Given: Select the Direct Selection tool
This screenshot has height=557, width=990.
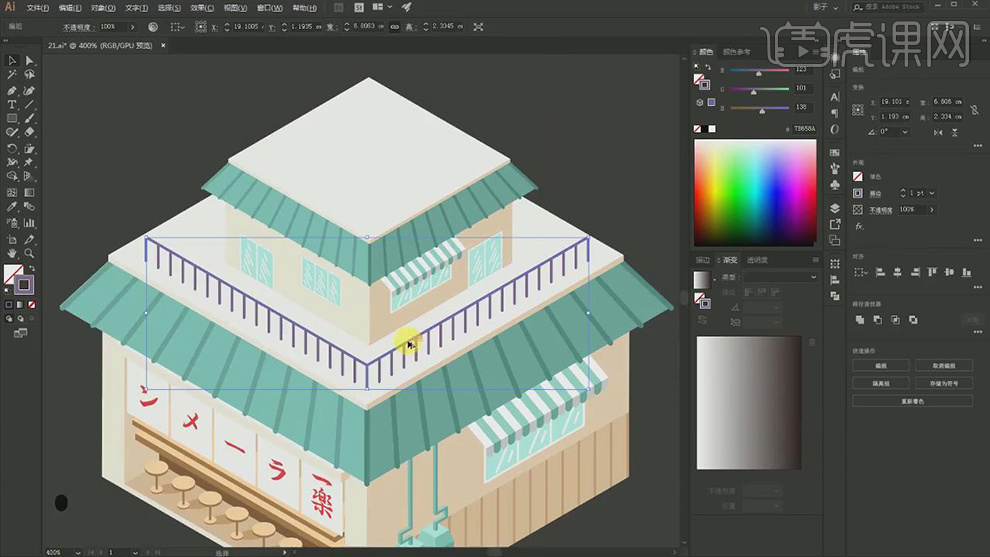Looking at the screenshot, I should 29,61.
